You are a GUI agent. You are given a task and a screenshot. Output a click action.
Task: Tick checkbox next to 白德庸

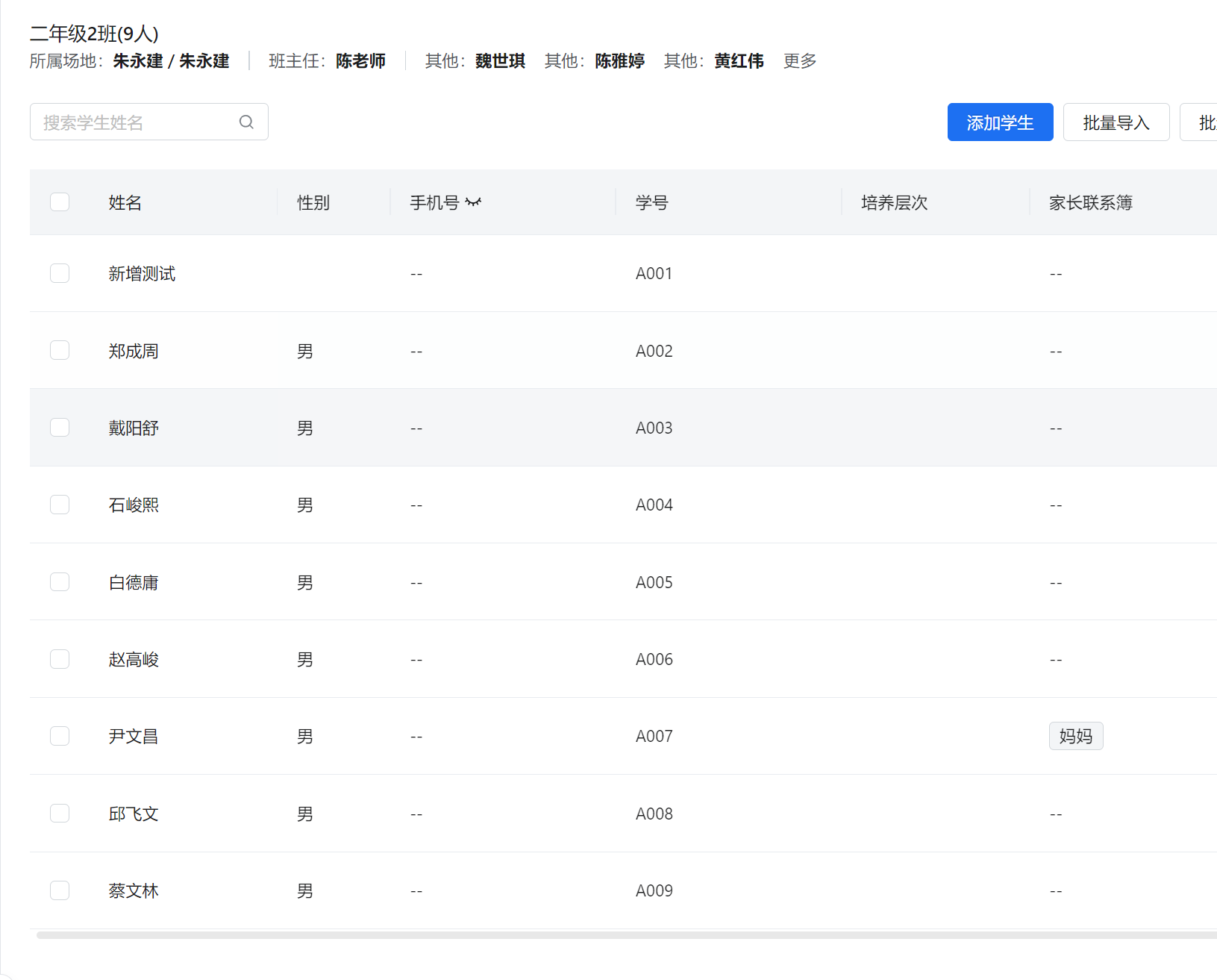(x=60, y=581)
